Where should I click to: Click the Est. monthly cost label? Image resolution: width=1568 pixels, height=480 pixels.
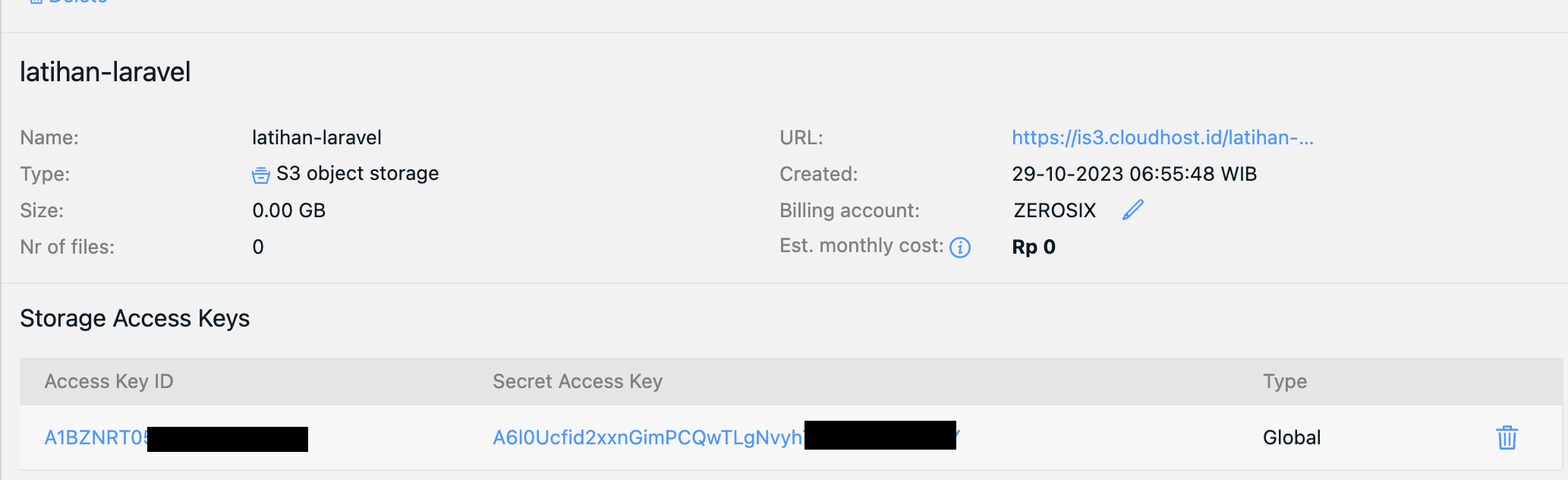coord(861,246)
